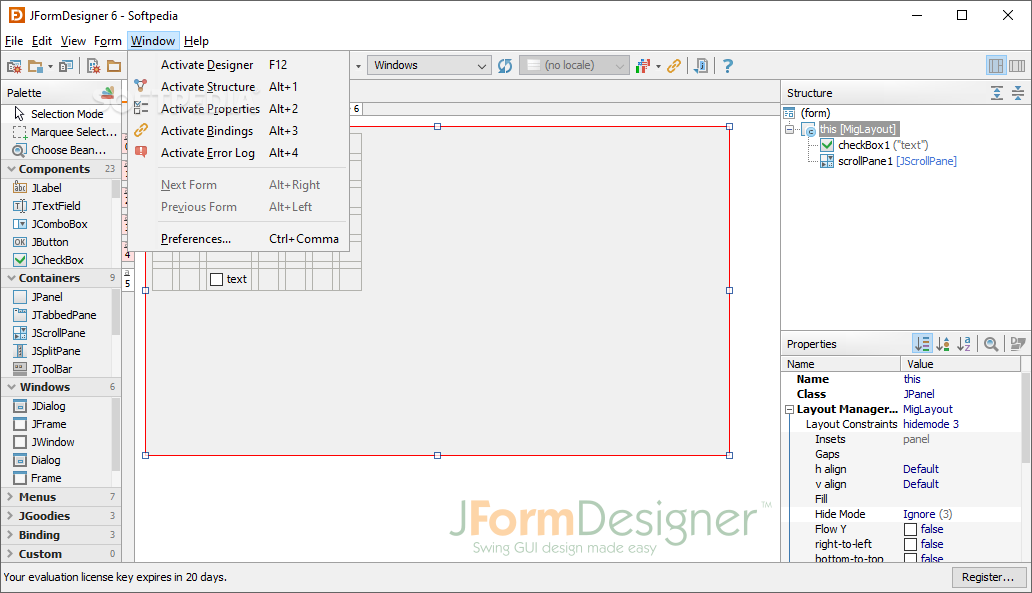Image resolution: width=1032 pixels, height=593 pixels.
Task: Open the (no locale) combo box
Action: click(574, 65)
